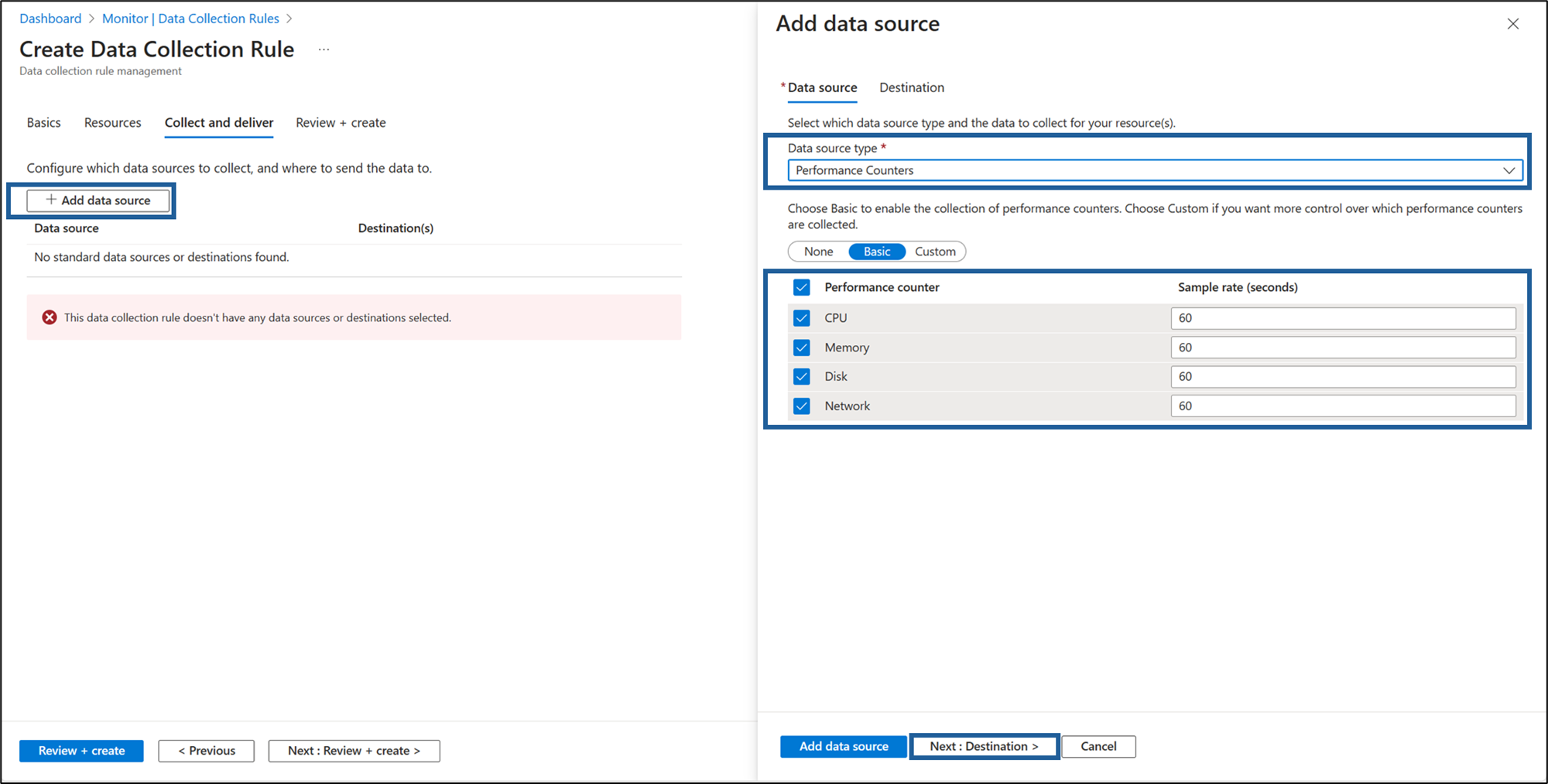Image resolution: width=1548 pixels, height=784 pixels.
Task: Click the ellipsis more options icon
Action: 324,50
